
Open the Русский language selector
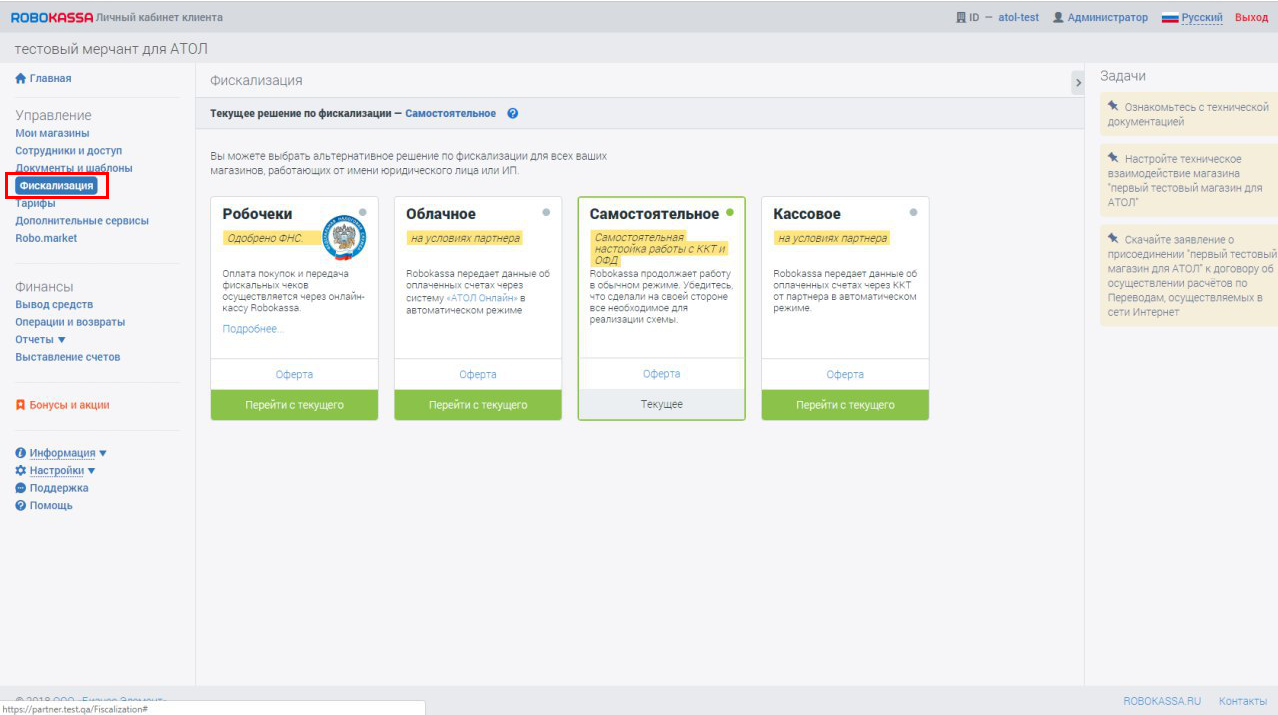click(1202, 18)
